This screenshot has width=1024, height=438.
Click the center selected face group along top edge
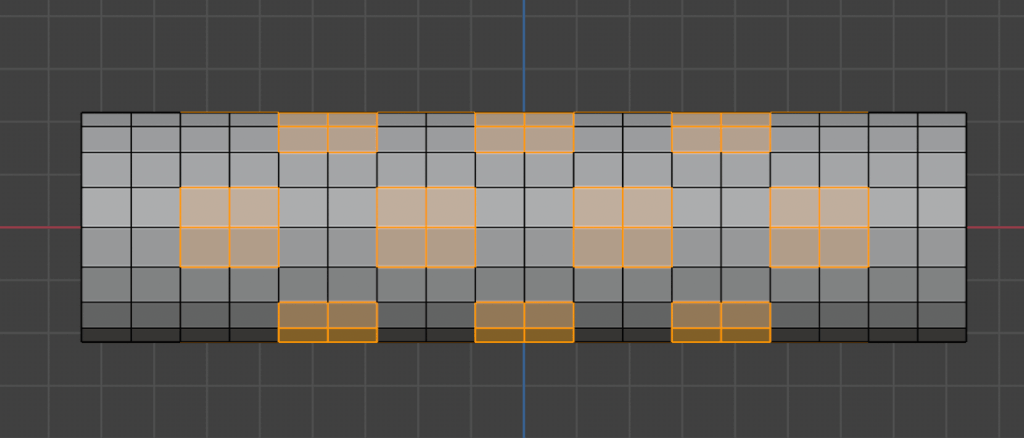[x=524, y=132]
